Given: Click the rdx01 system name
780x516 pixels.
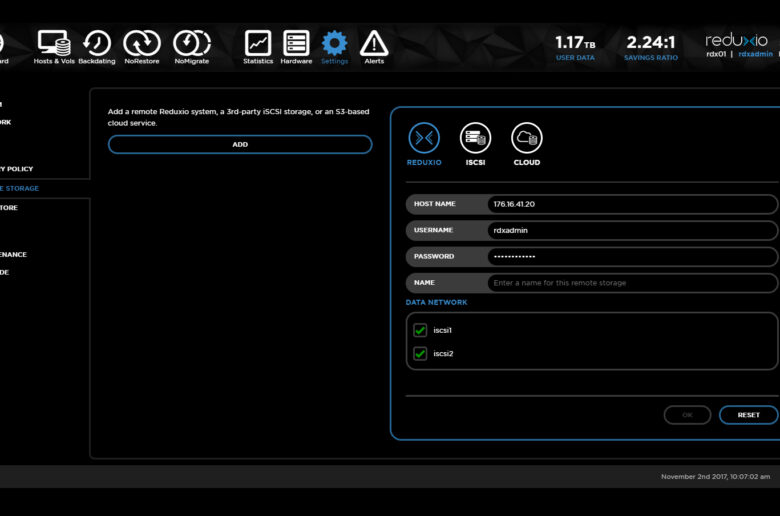Looking at the screenshot, I should pos(716,54).
